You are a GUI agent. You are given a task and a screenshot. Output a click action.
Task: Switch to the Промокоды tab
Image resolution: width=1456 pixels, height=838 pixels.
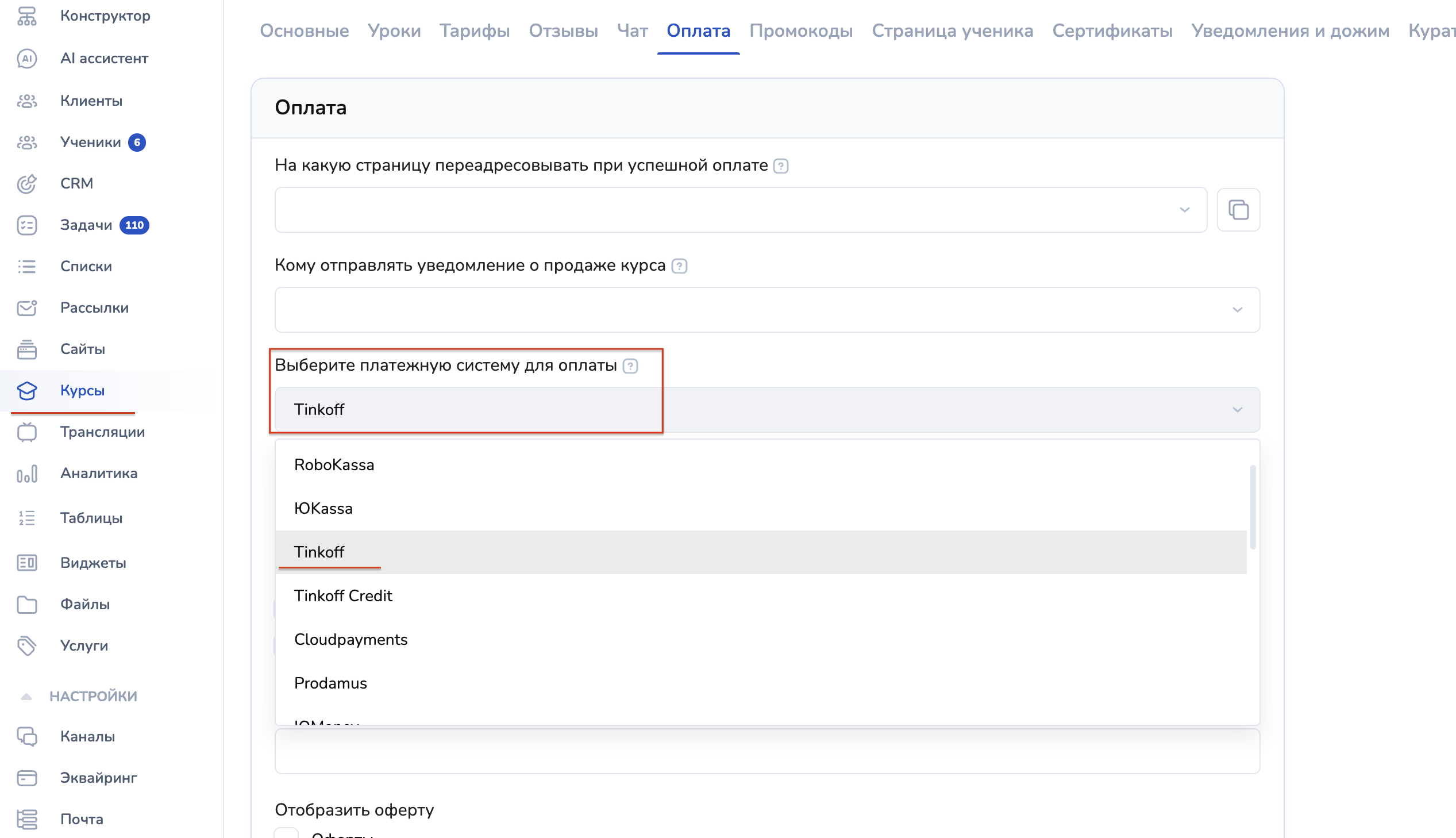point(800,30)
